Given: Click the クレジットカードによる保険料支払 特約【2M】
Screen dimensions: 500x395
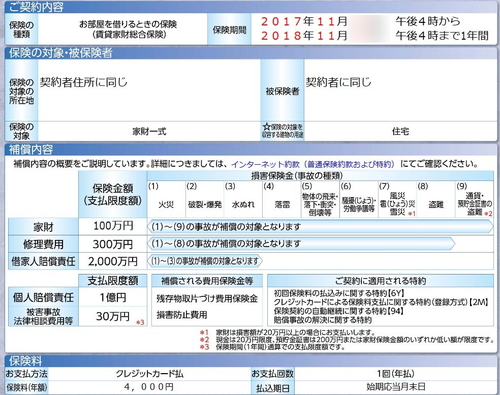Looking at the screenshot, I should 381,302.
